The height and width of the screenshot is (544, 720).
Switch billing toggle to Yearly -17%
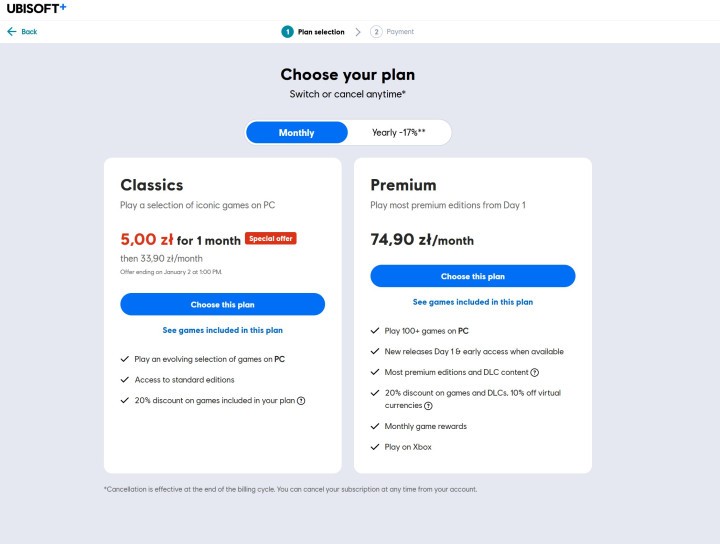click(x=399, y=133)
